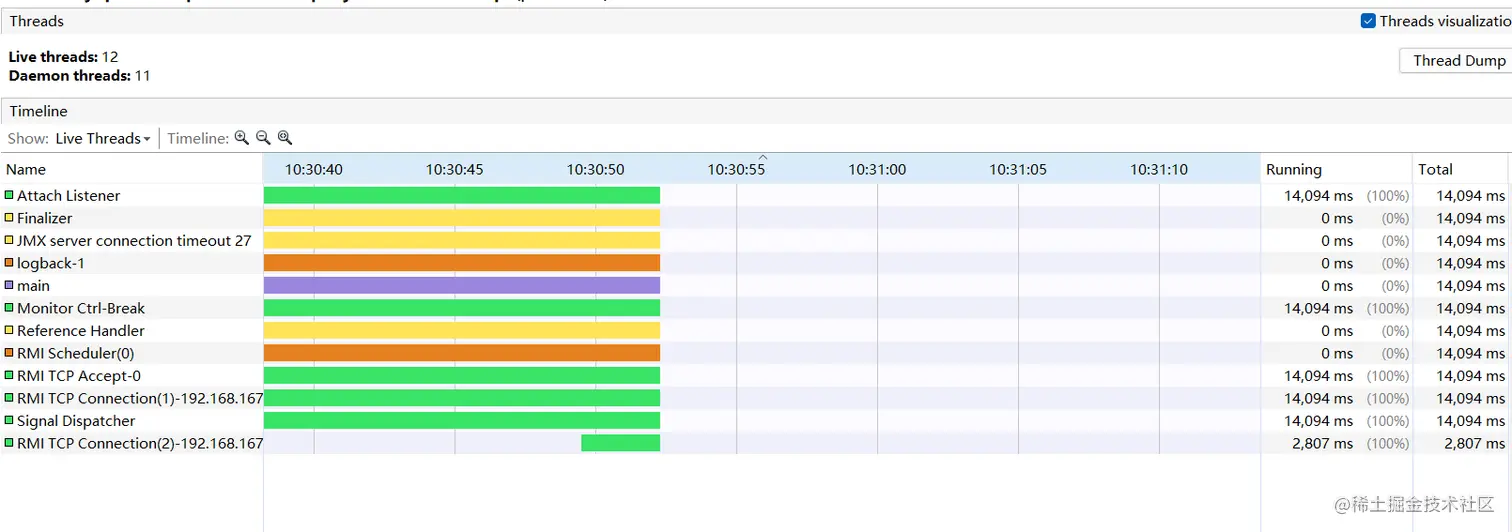Click the 10:30:55 time label
Screen dimensions: 1512x532
pos(737,169)
